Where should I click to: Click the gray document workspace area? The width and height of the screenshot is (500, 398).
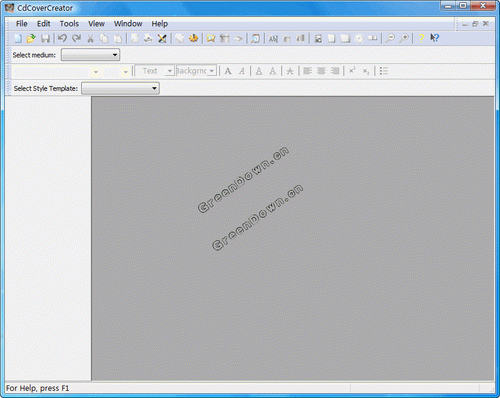(293, 238)
